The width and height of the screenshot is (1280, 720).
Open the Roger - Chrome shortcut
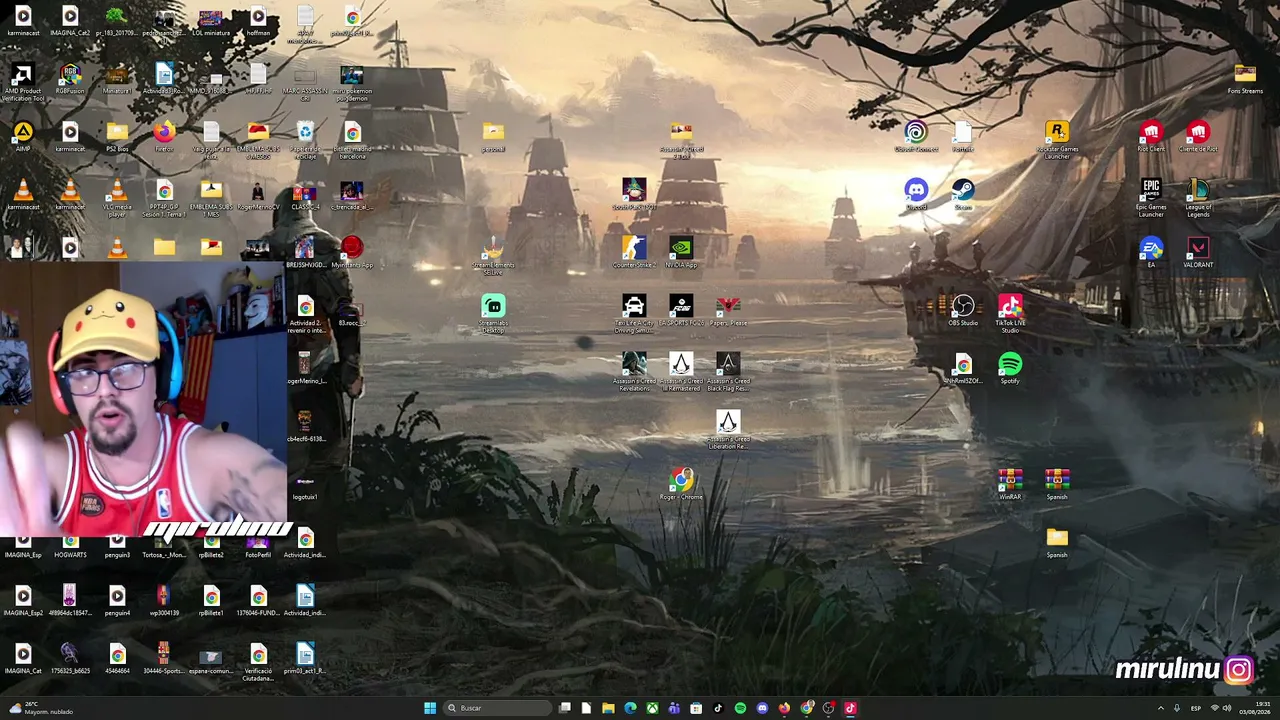coord(681,485)
